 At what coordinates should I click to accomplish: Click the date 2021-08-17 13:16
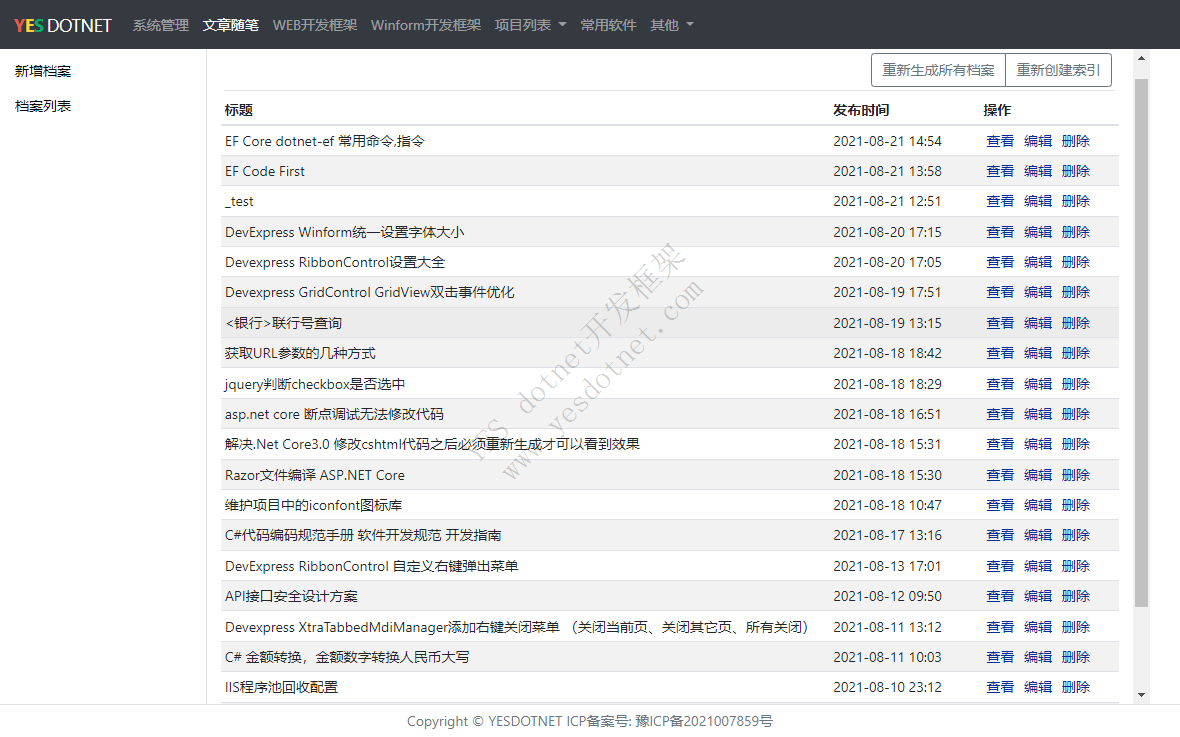point(887,535)
